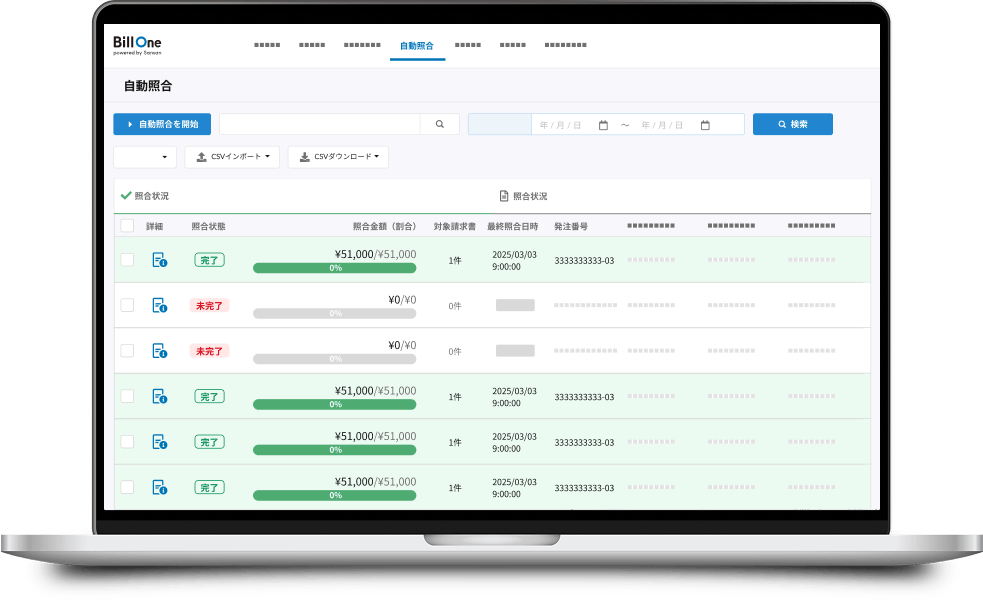
Task: Select the checkbox on the second 未完了 row
Action: coord(127,350)
